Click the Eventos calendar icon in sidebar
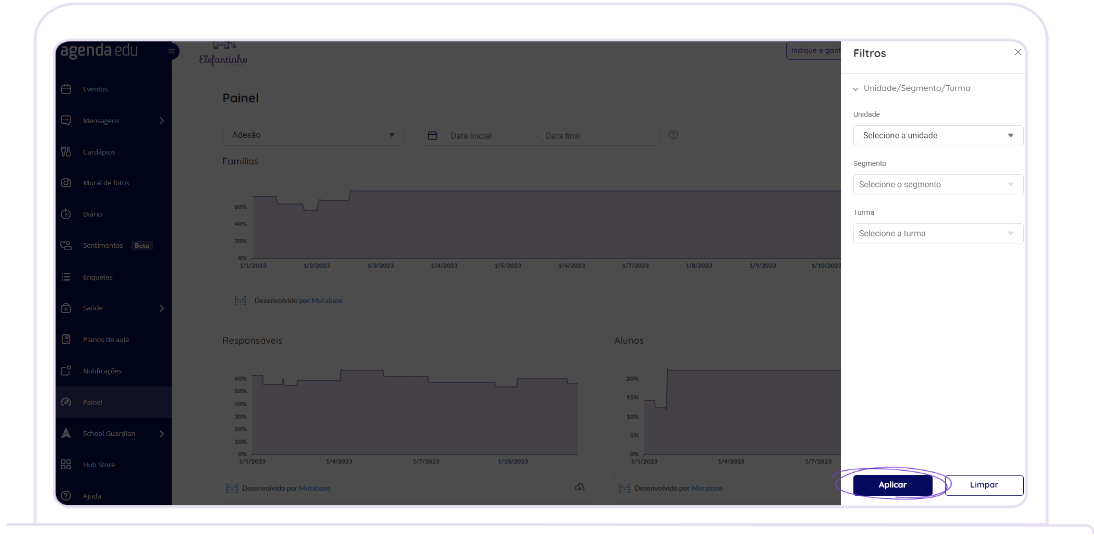The image size is (1094, 546). tap(66, 89)
